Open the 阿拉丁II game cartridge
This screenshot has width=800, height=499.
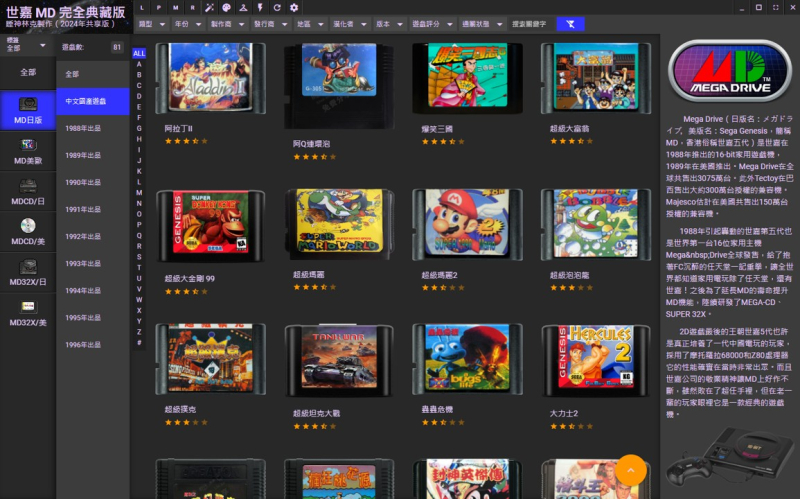point(210,78)
